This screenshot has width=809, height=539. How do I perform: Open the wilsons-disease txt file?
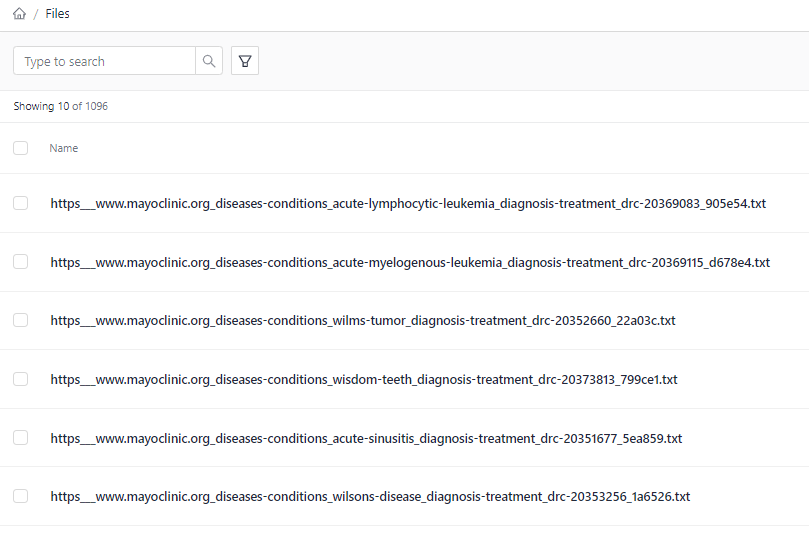370,497
